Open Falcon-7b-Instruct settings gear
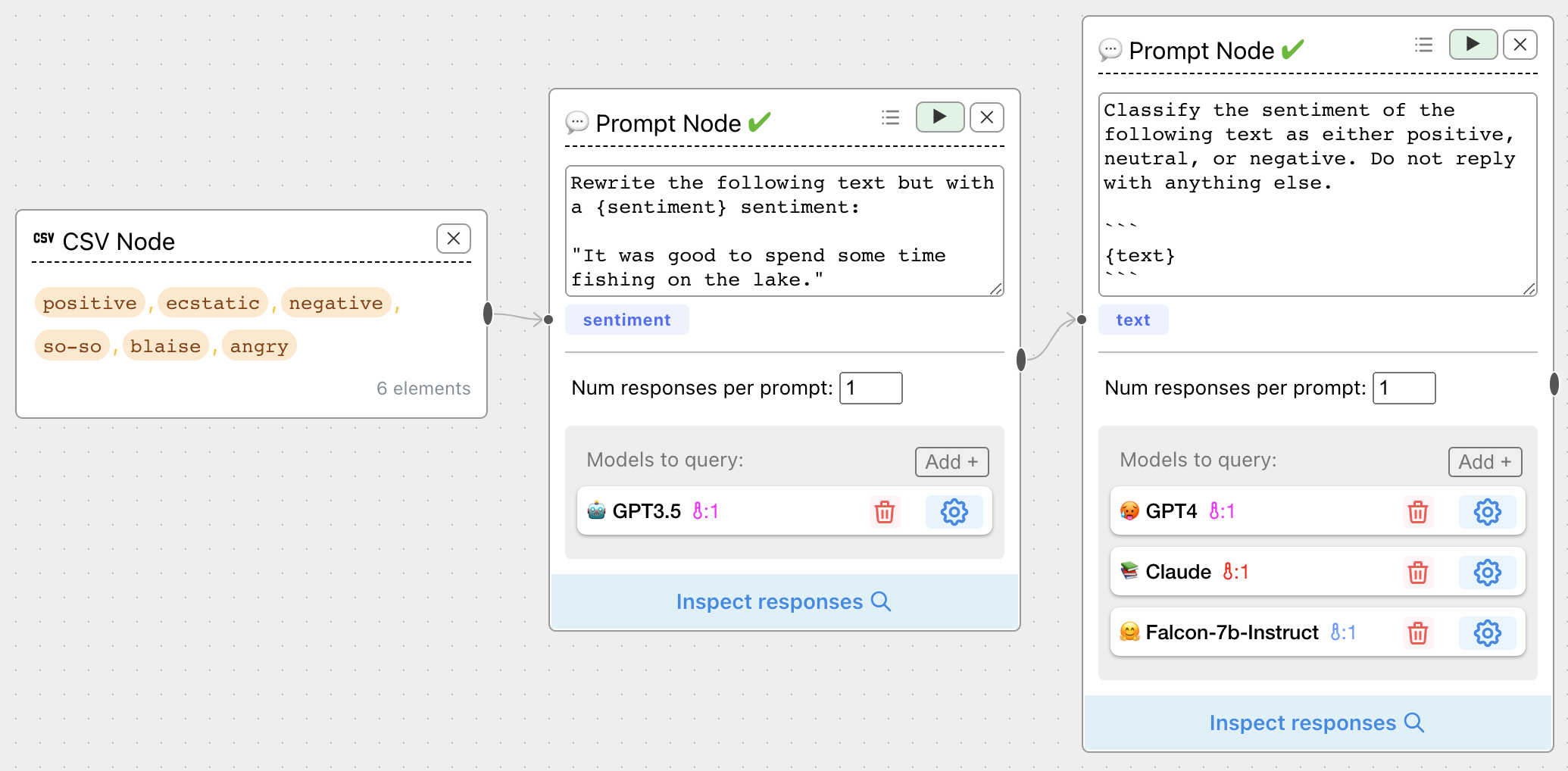Viewport: 1568px width, 771px height. 1487,633
